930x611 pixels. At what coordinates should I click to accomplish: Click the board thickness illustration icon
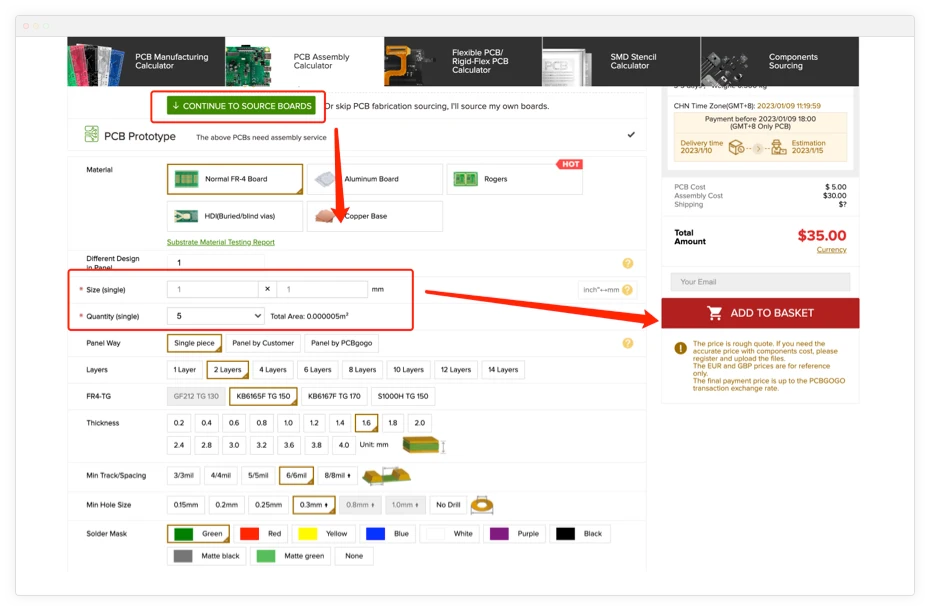[423, 445]
